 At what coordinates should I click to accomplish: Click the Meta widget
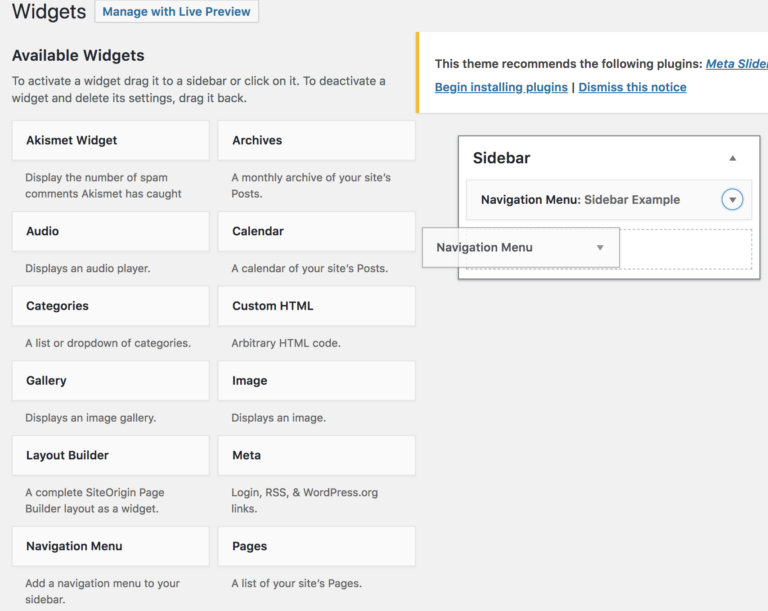(x=316, y=455)
